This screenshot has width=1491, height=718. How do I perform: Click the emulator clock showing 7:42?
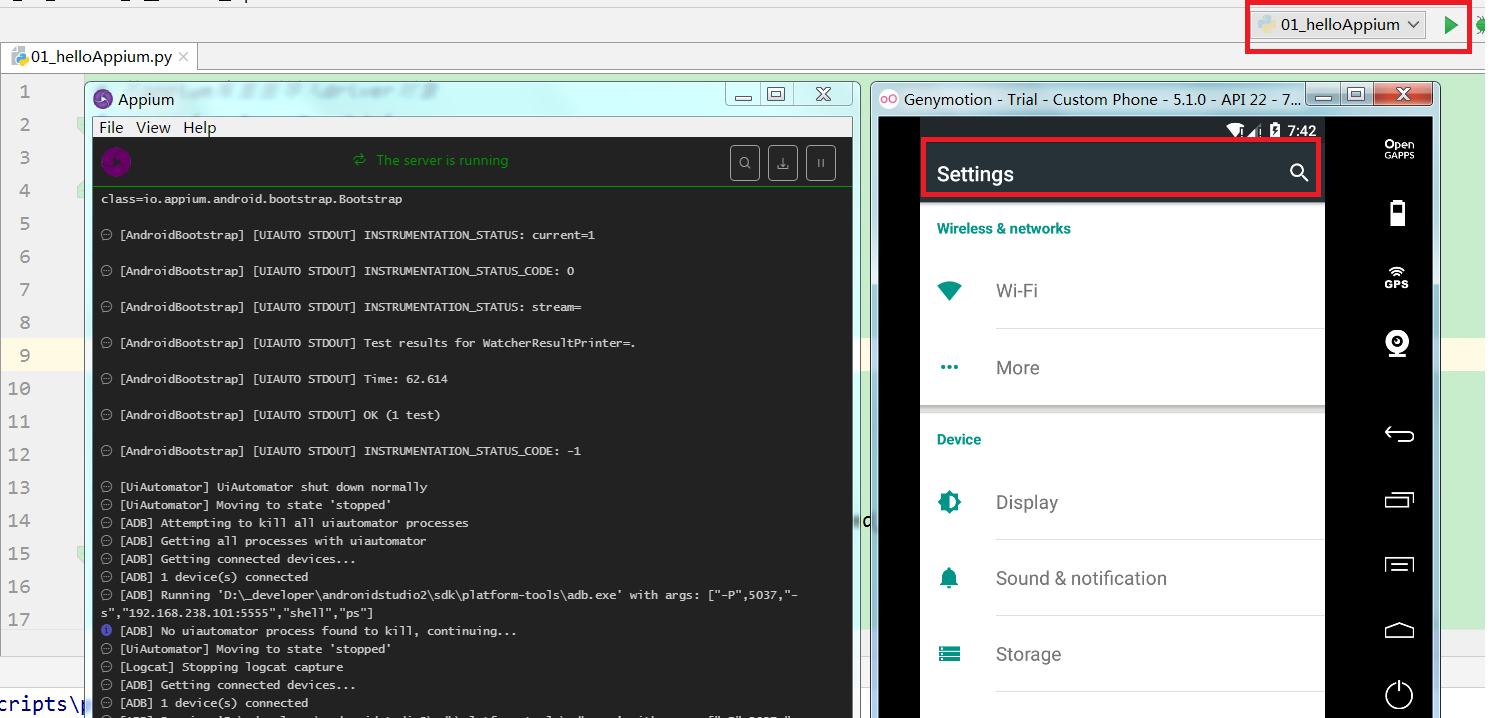tap(1301, 131)
